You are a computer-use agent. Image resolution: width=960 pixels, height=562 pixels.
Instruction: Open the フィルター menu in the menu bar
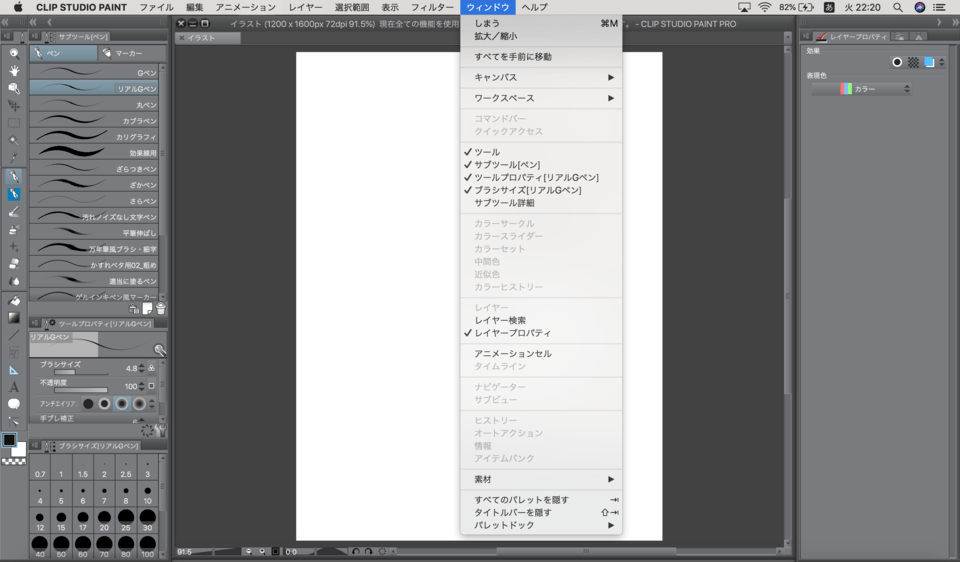click(432, 7)
